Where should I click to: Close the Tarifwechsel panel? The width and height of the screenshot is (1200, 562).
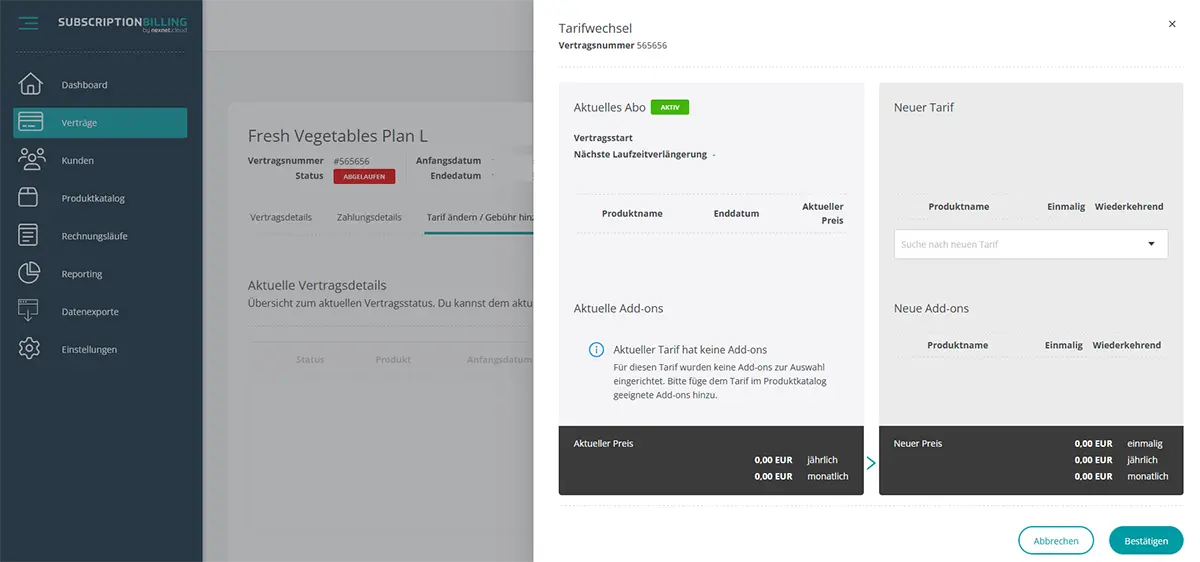pos(1172,24)
